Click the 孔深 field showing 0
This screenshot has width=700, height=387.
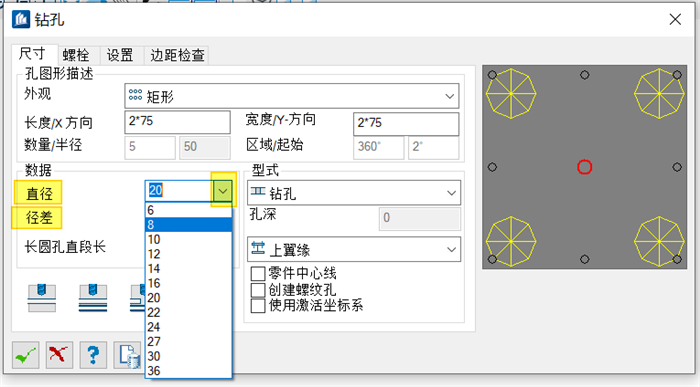coord(419,219)
